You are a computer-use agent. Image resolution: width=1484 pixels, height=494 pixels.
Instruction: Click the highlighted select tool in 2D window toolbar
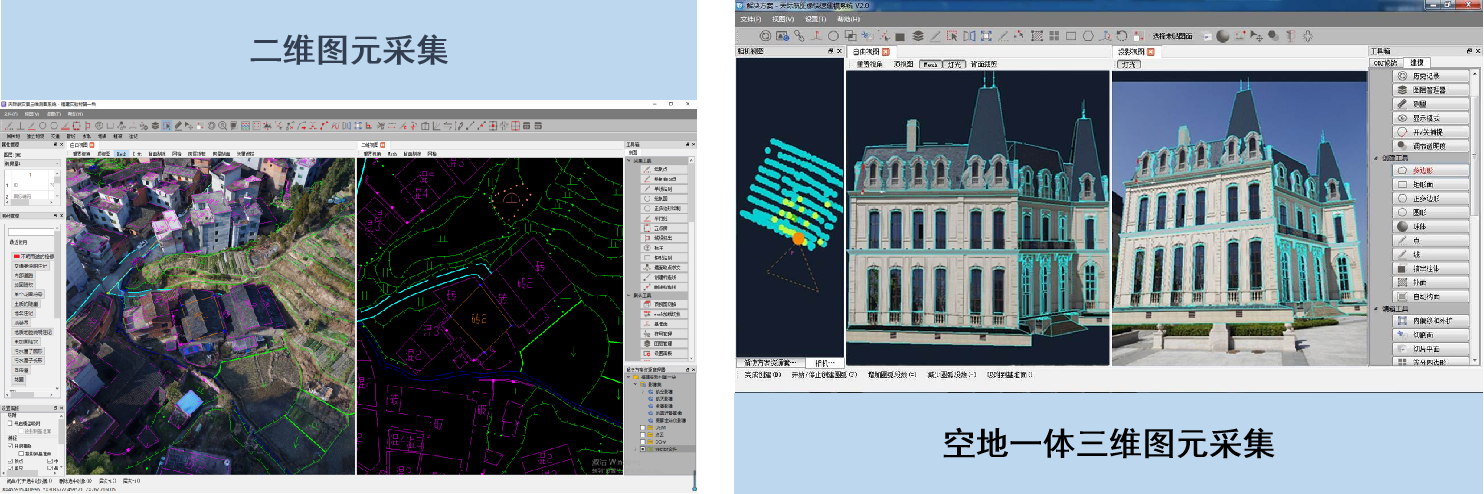click(167, 125)
